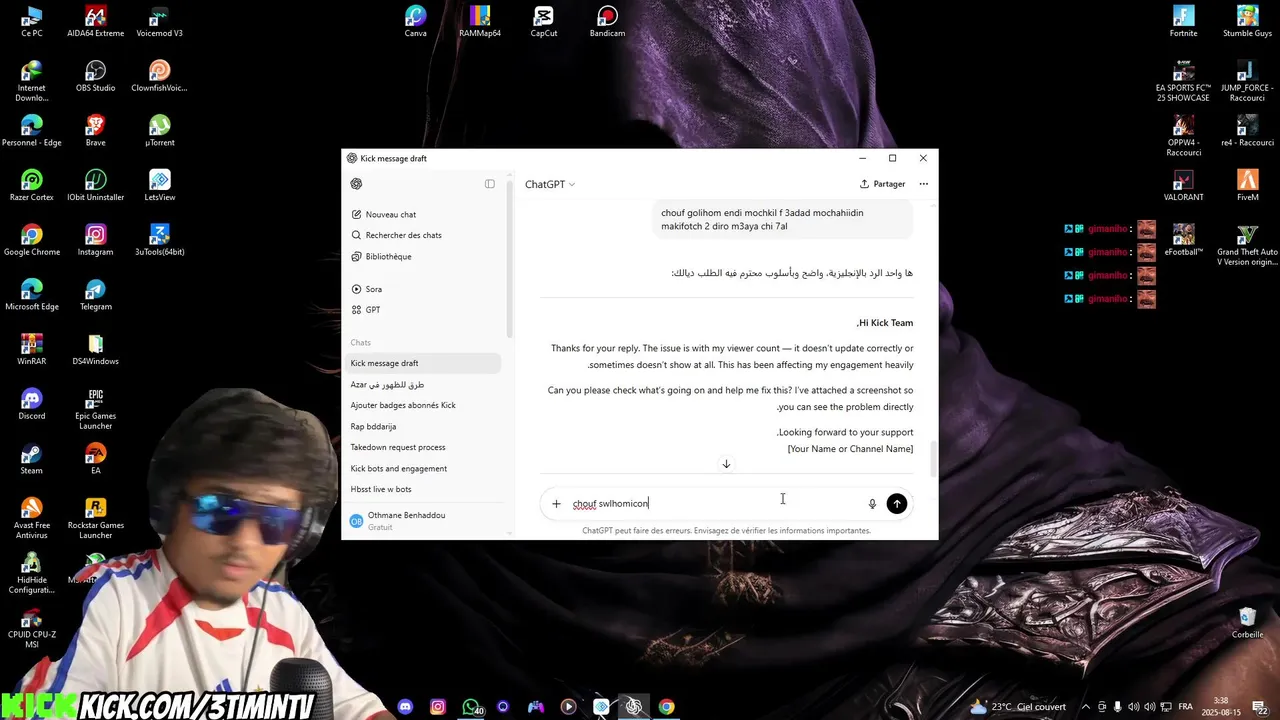Open the plus attachment menu in the message box
Screen dimensions: 1280x720
[x=556, y=504]
